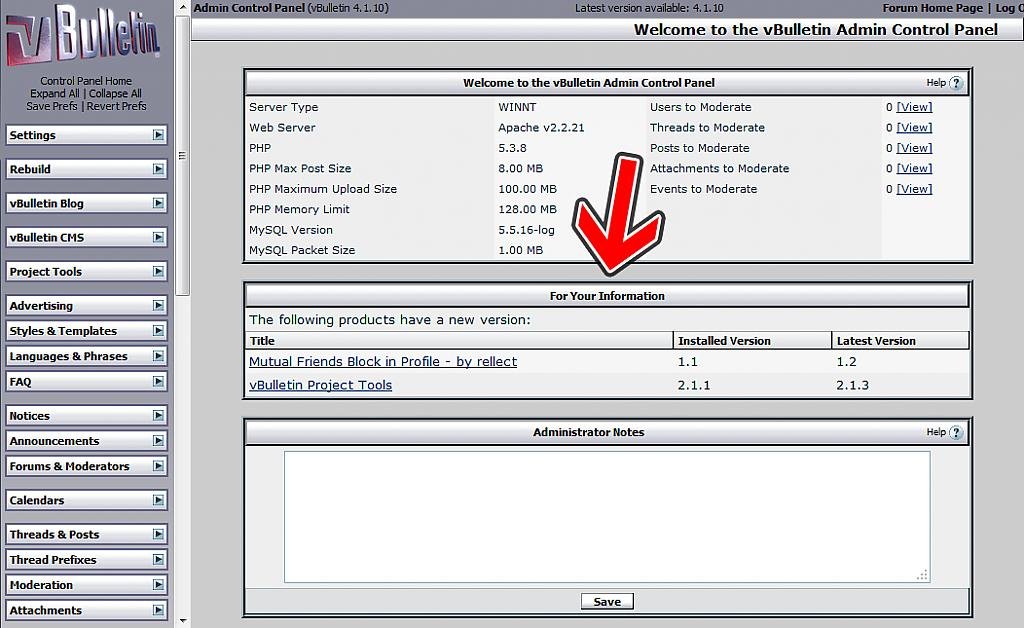The width and height of the screenshot is (1024, 628).
Task: Click the Expand All link
Action: [x=55, y=93]
